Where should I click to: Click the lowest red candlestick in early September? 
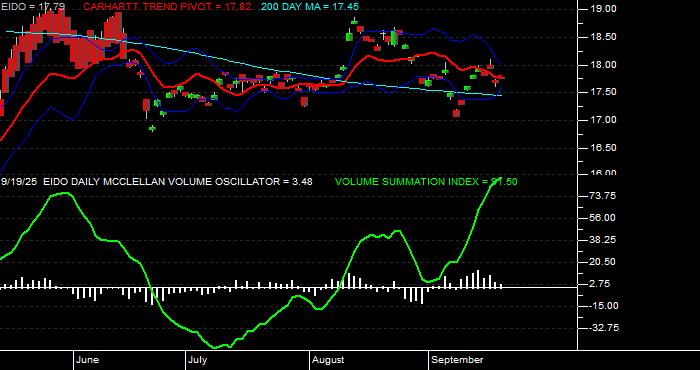pos(456,113)
